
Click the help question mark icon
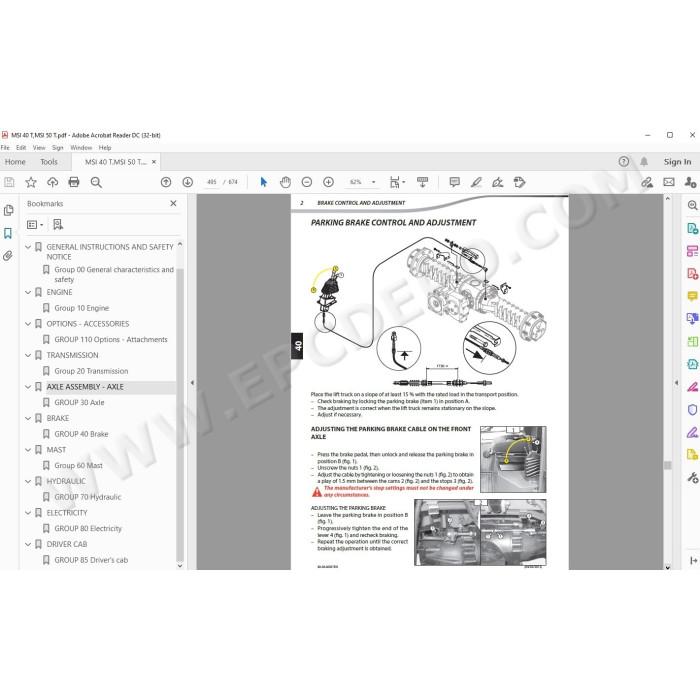click(624, 162)
